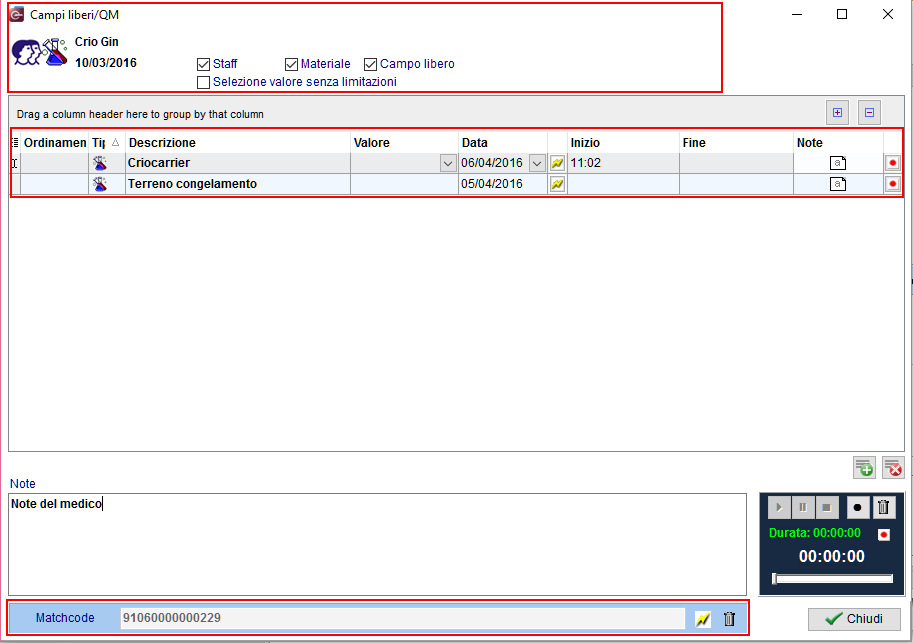Expand all groups with plus button
The image size is (913, 643).
click(837, 112)
